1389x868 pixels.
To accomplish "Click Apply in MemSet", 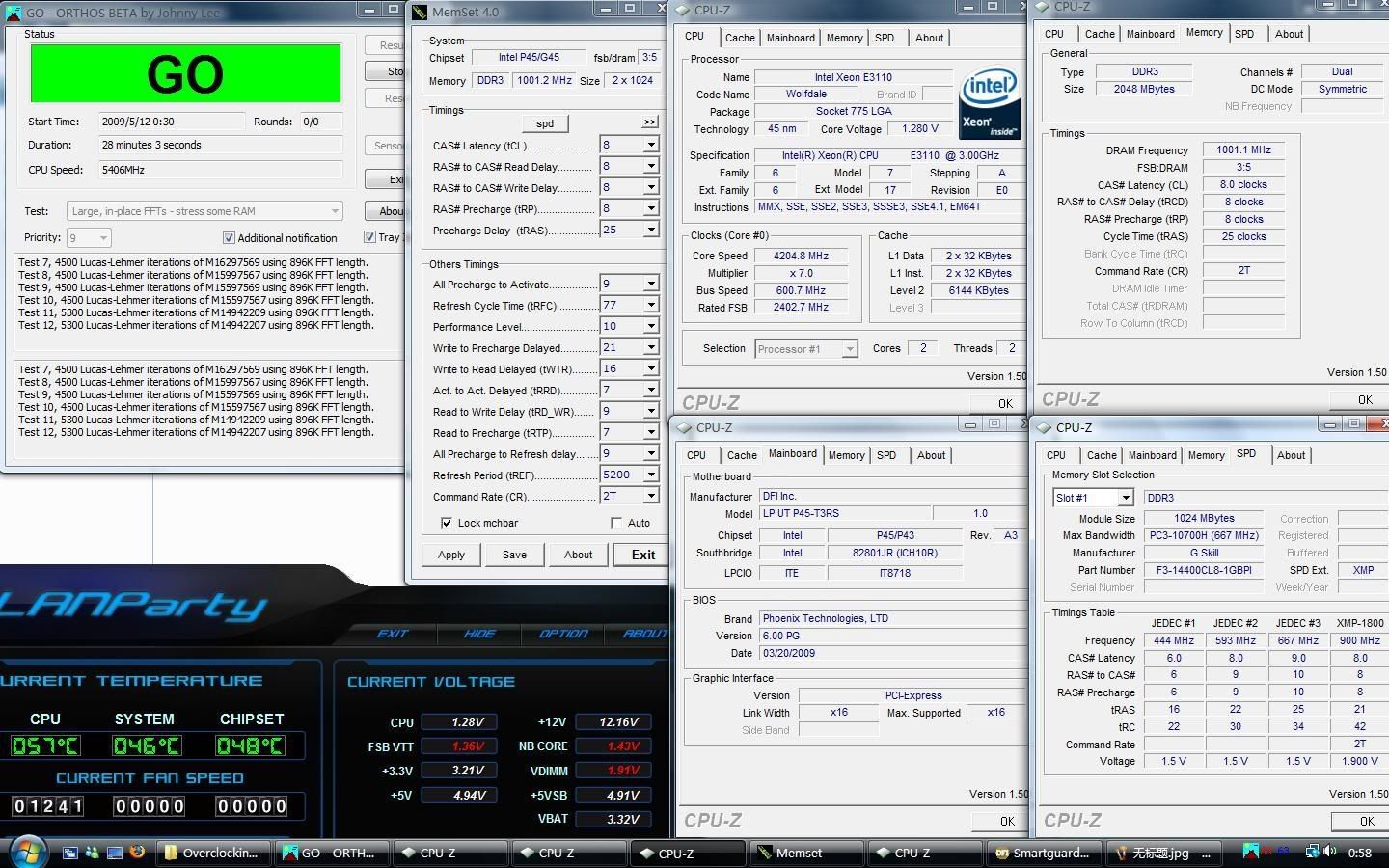I will point(451,555).
